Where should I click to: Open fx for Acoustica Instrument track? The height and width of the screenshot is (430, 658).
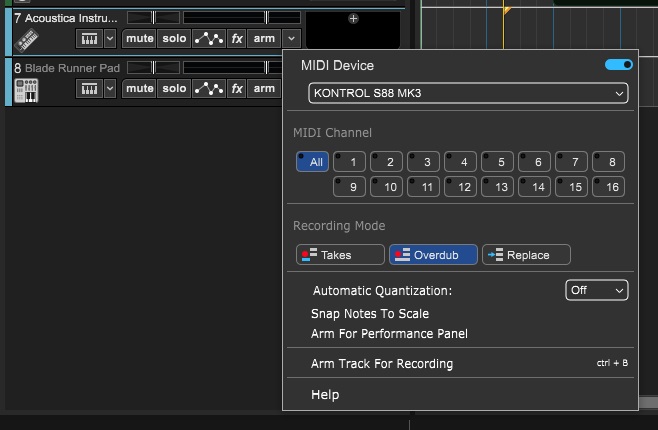pyautogui.click(x=237, y=39)
